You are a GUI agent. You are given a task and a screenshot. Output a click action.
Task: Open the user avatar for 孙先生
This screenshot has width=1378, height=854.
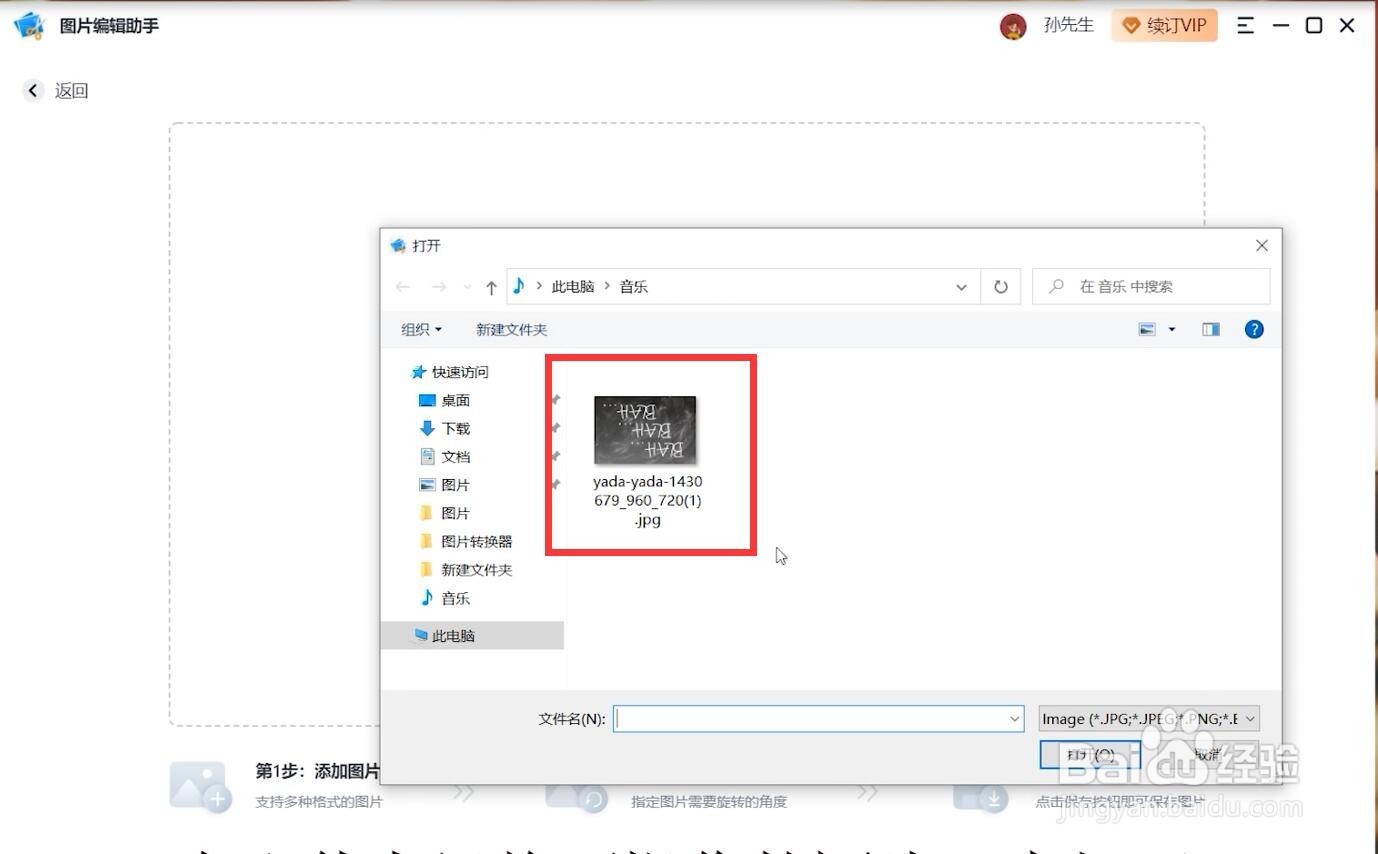[1013, 27]
